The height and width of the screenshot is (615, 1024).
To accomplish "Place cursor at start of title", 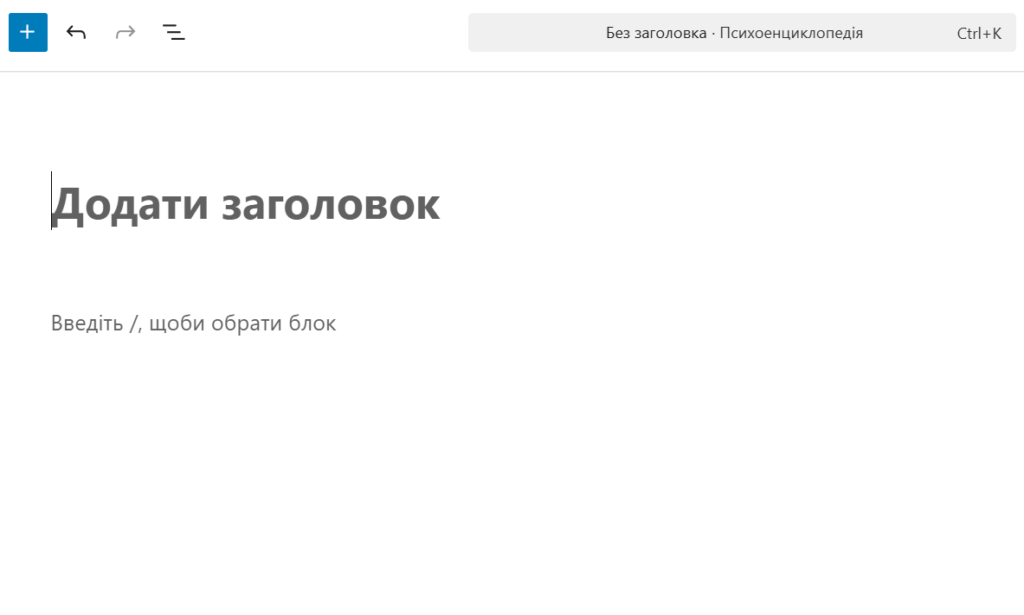I will click(52, 204).
